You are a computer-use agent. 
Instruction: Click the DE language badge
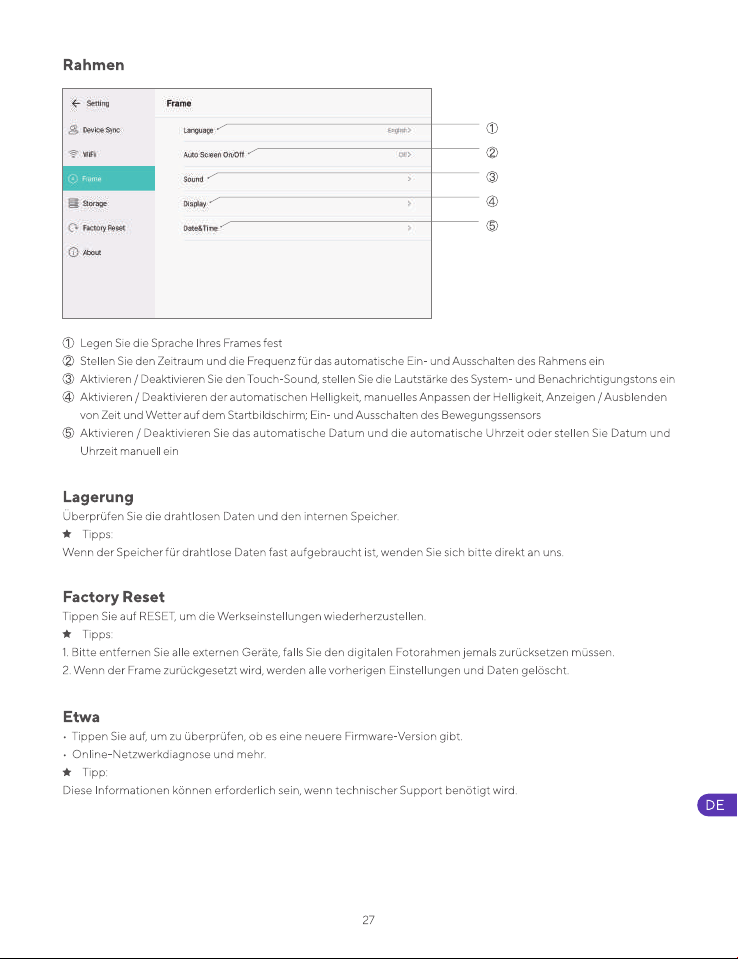(x=717, y=805)
